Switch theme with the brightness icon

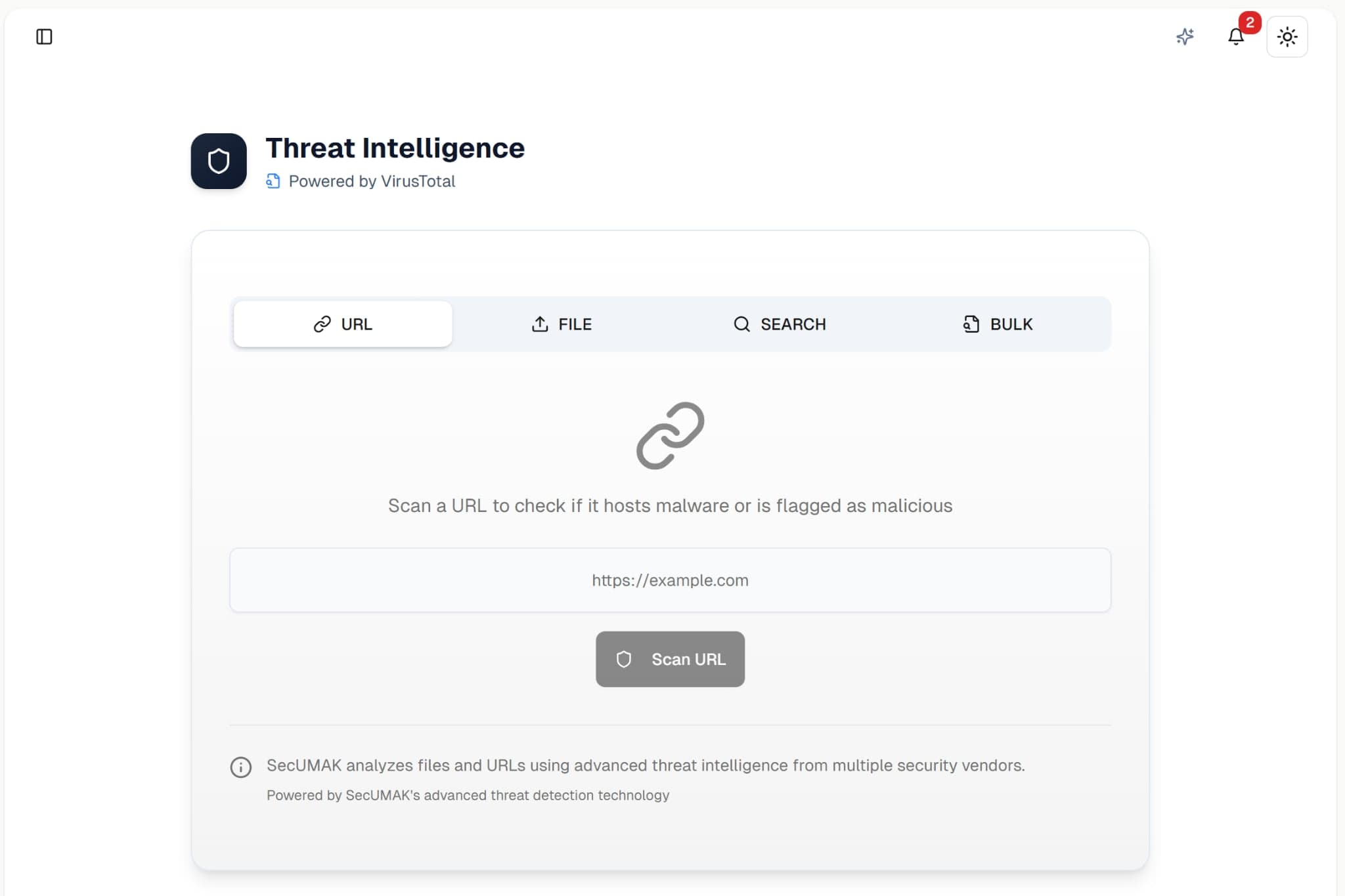coord(1287,37)
